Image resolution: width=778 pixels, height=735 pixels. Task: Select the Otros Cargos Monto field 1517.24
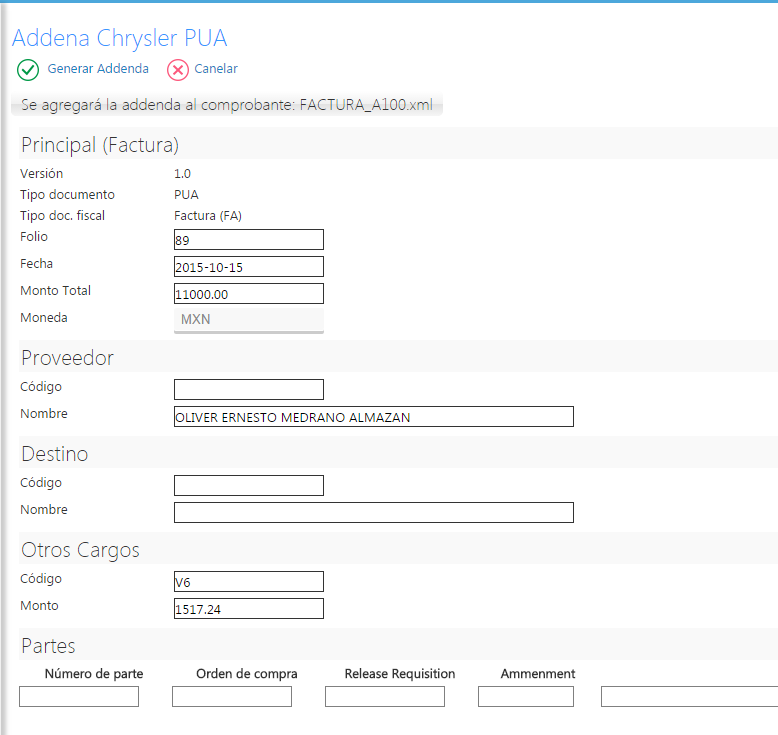tap(249, 608)
